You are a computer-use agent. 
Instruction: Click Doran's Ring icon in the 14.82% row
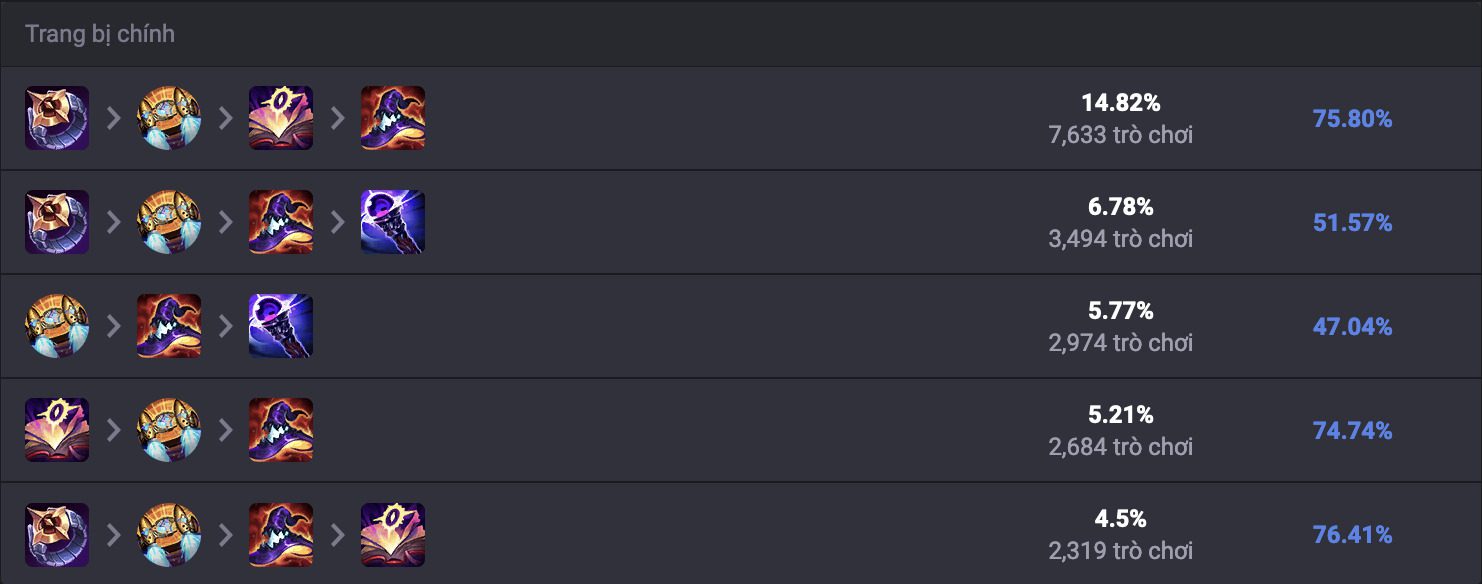coord(57,118)
